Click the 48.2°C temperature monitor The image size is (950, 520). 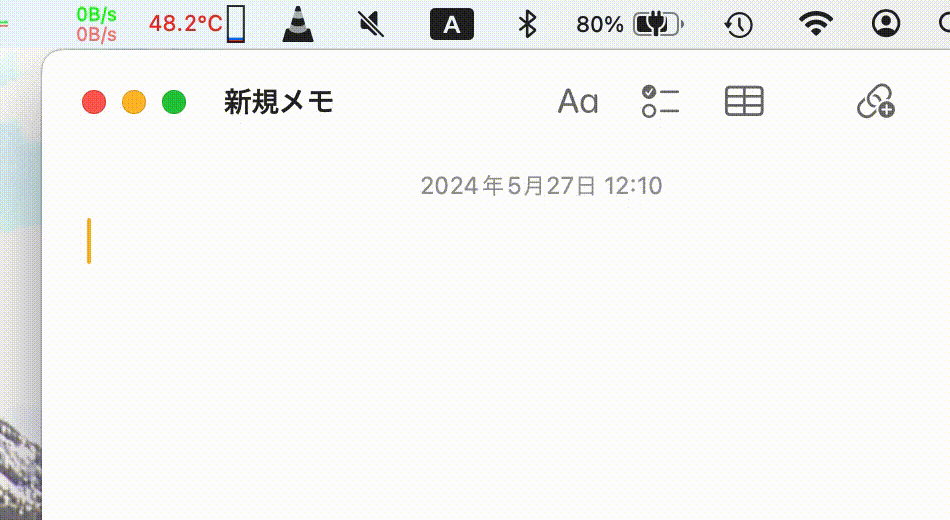click(198, 24)
